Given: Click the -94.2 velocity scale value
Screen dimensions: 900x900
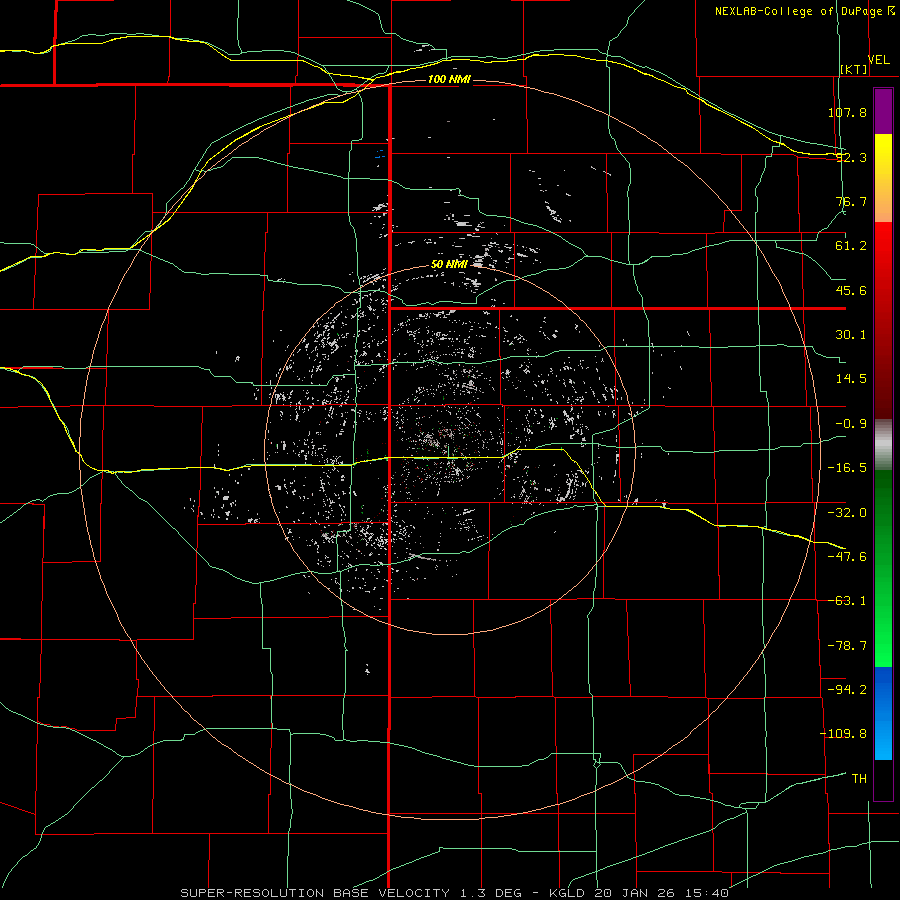Looking at the screenshot, I should pos(847,689).
